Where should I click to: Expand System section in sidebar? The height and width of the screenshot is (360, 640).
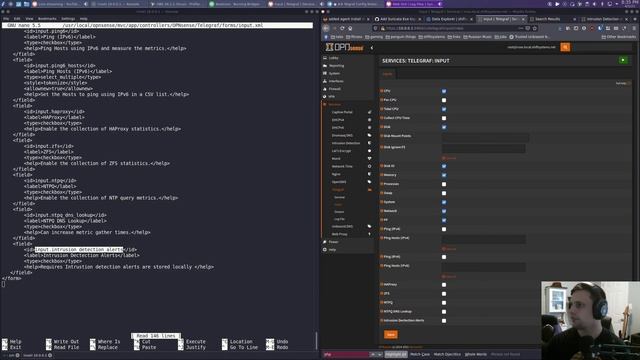(334, 73)
